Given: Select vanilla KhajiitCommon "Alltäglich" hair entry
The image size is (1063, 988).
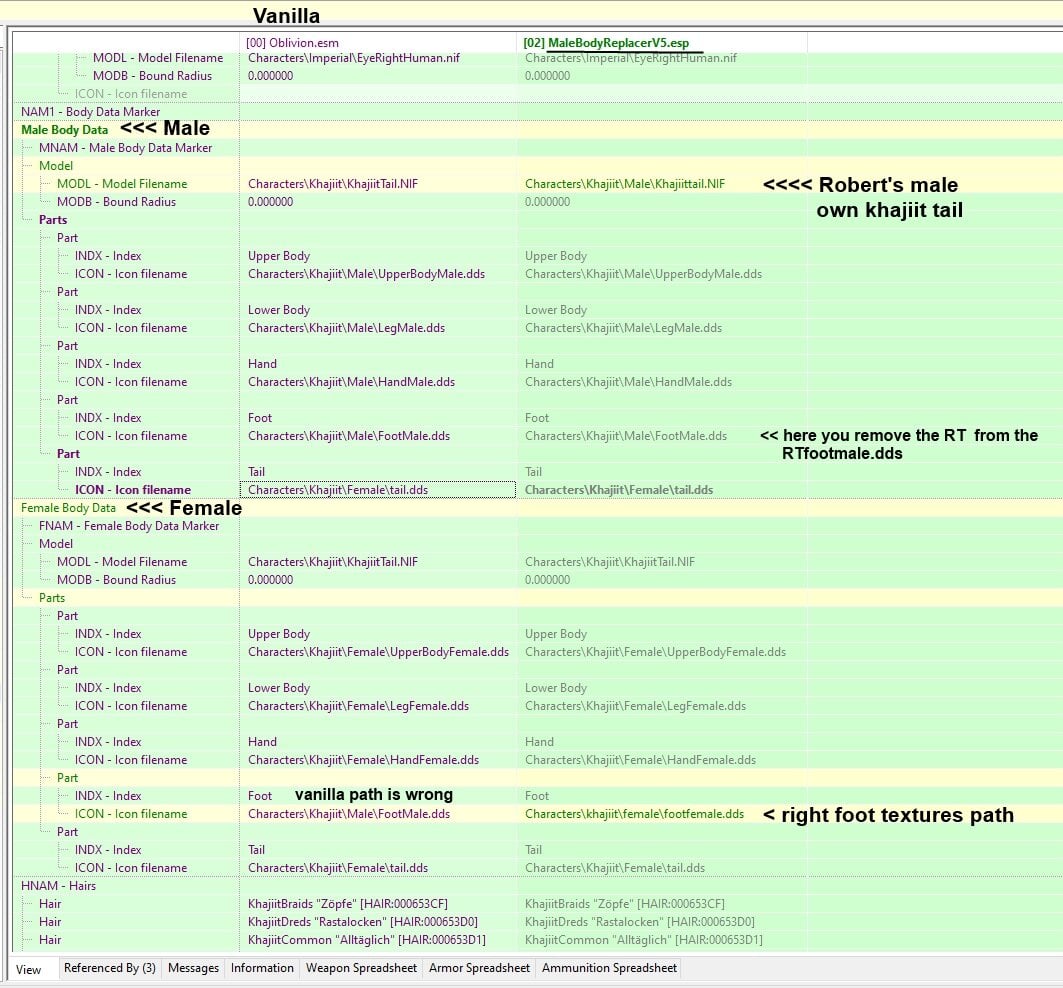Looking at the screenshot, I should click(x=367, y=940).
